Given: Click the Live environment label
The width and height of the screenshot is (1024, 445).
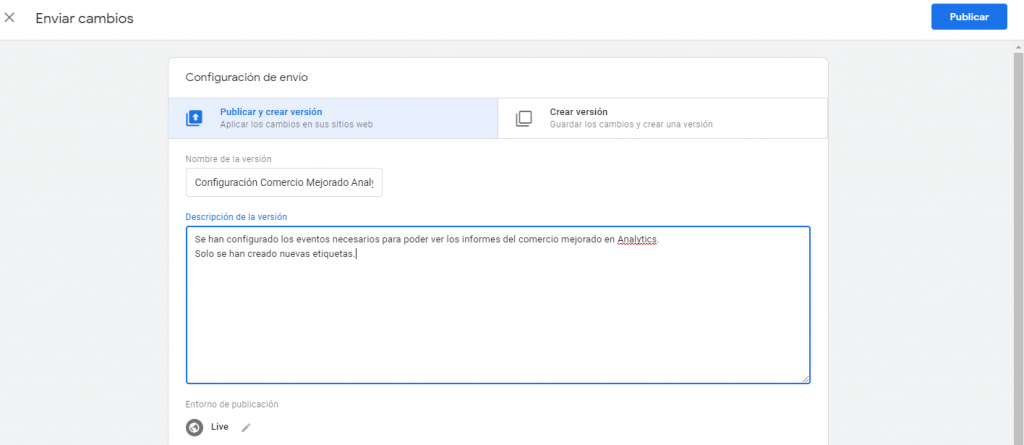Looking at the screenshot, I should tap(220, 427).
